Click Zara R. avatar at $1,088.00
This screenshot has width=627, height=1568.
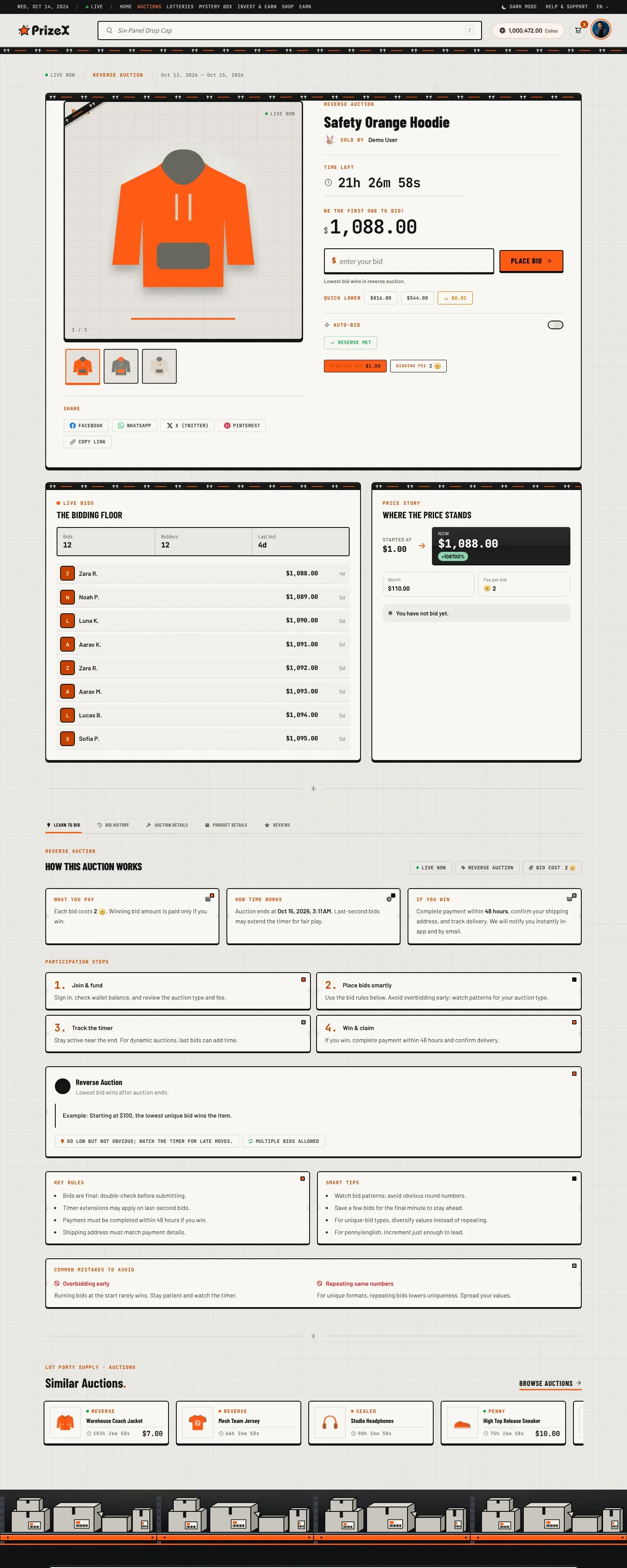pos(67,573)
